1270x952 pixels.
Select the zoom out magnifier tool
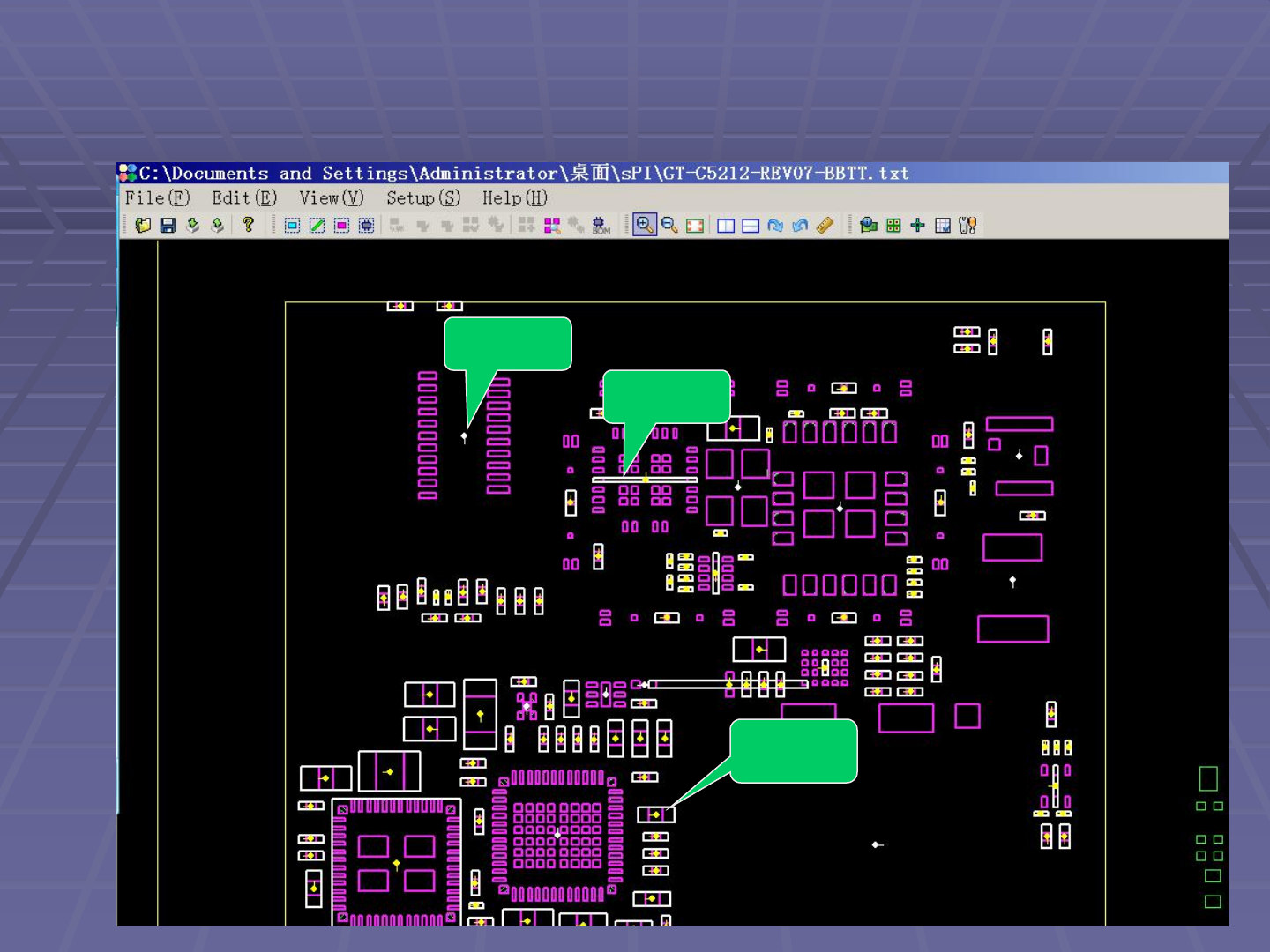[x=669, y=226]
